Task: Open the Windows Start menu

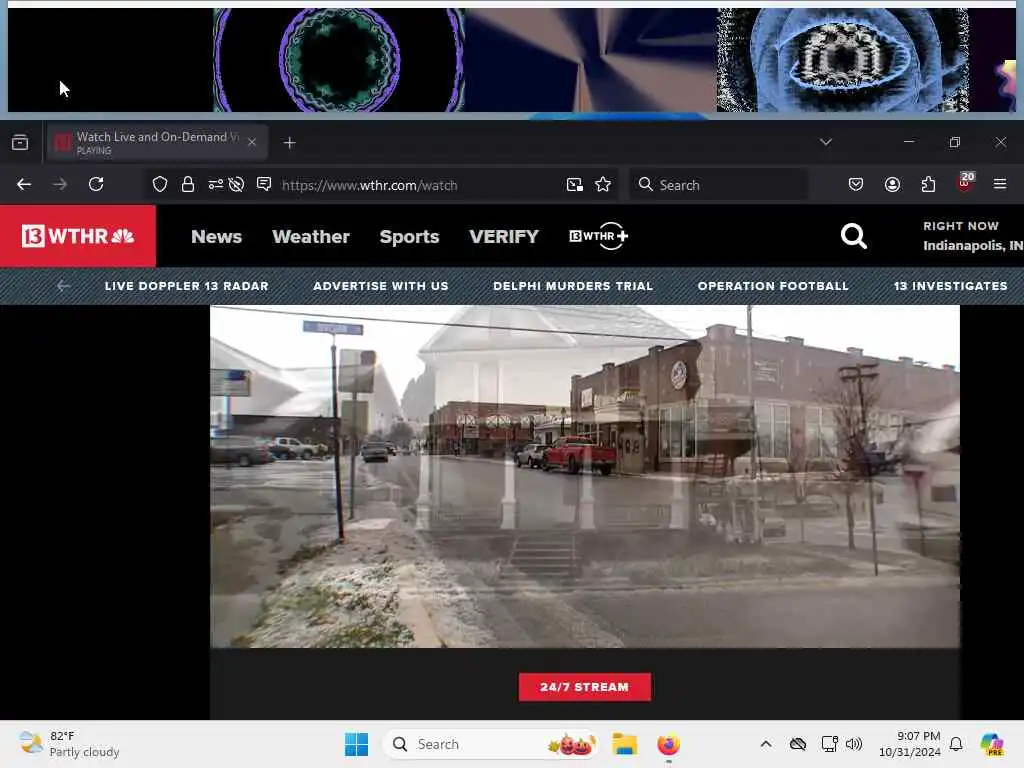Action: click(357, 744)
